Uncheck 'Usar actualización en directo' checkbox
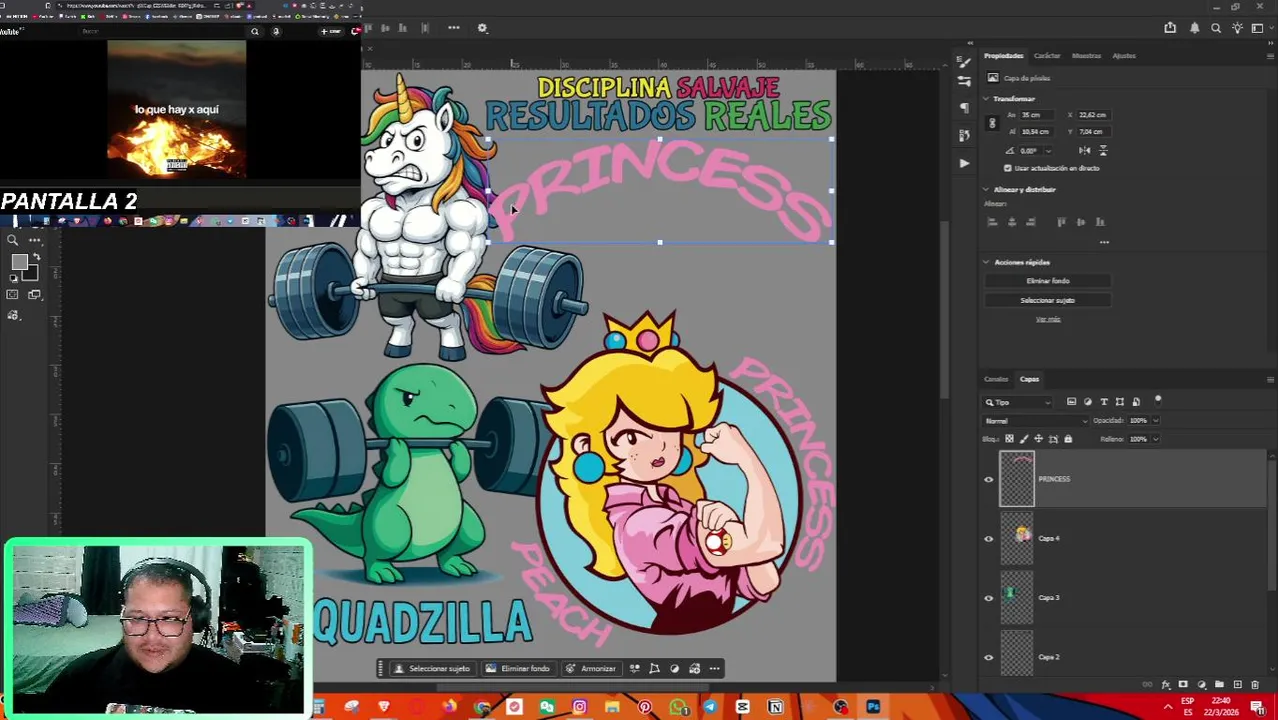1278x720 pixels. (x=1008, y=168)
